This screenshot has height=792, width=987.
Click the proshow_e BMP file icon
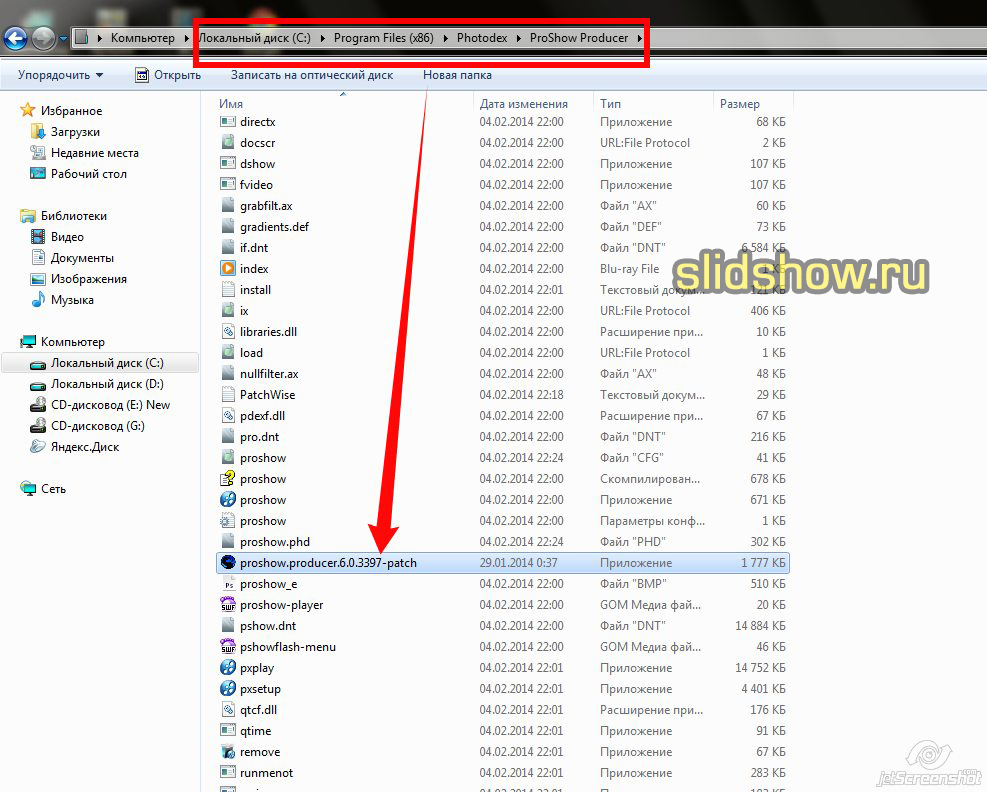[x=227, y=584]
